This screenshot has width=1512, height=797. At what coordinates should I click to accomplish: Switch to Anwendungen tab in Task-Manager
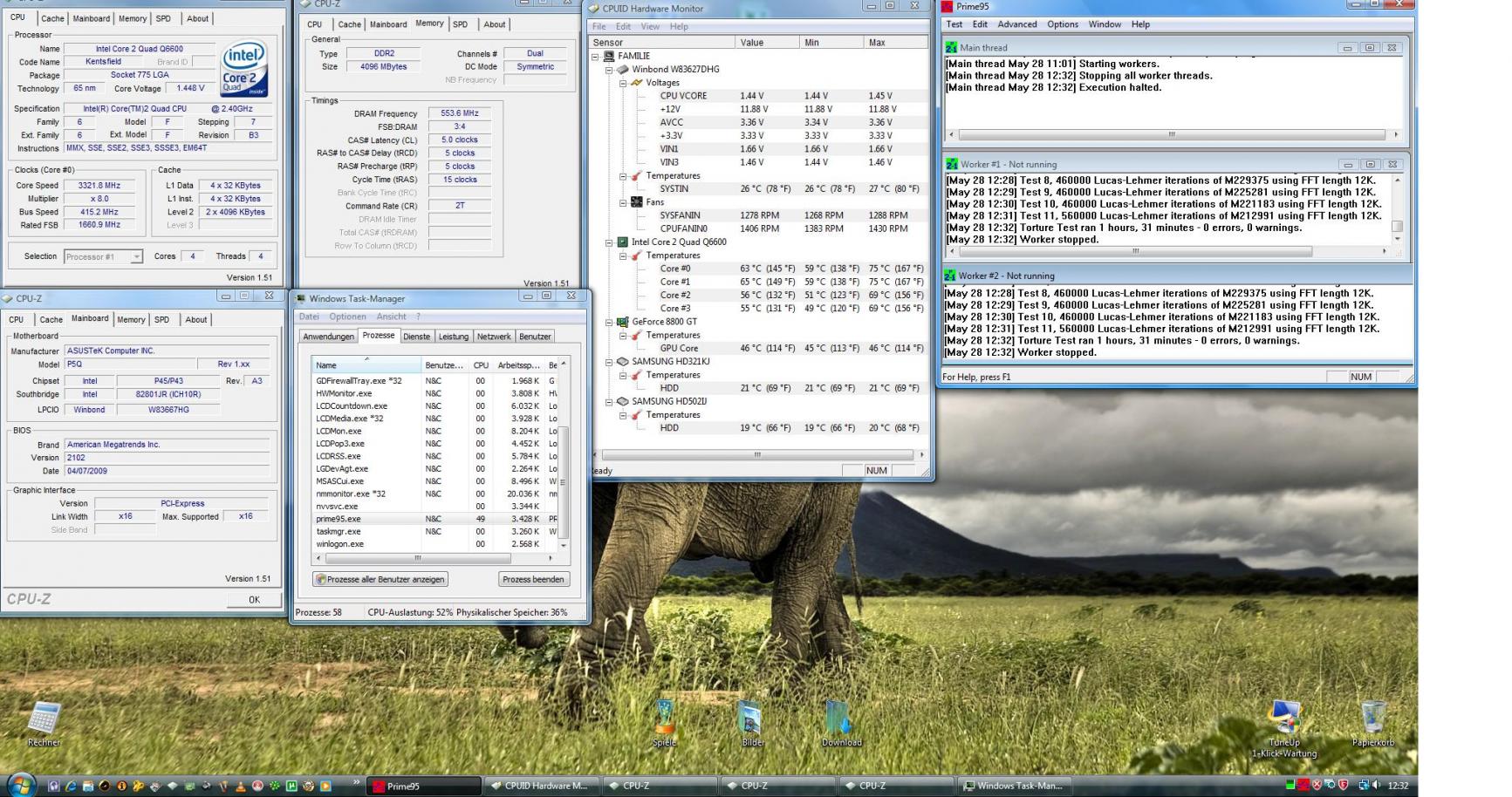pos(329,337)
